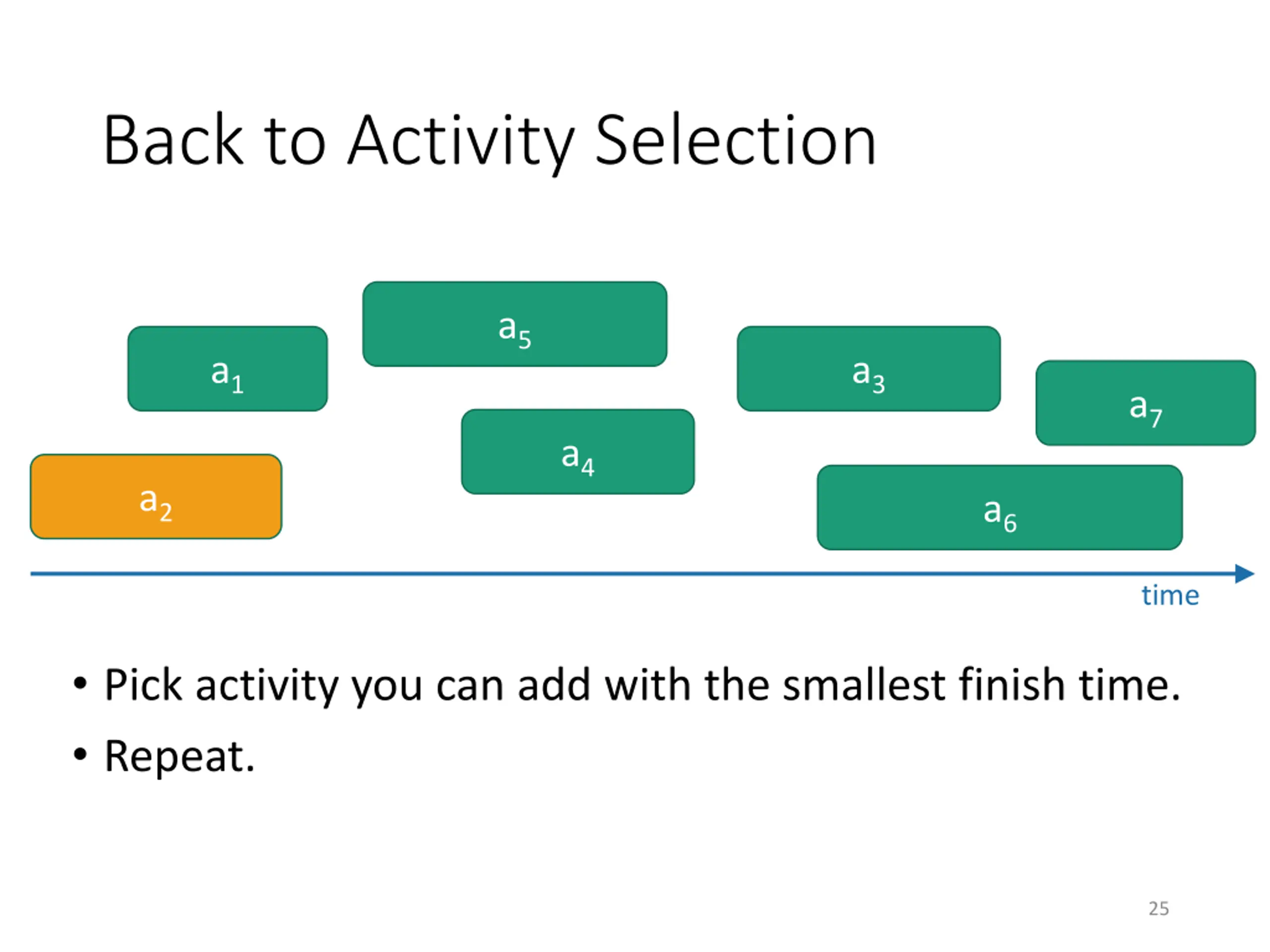Click the green a1 activity box
Screen dimensions: 1270x952
pyautogui.click(x=228, y=368)
